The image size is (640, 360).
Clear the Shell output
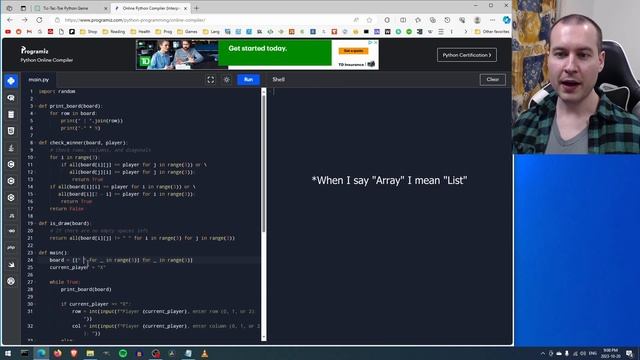pyautogui.click(x=493, y=80)
